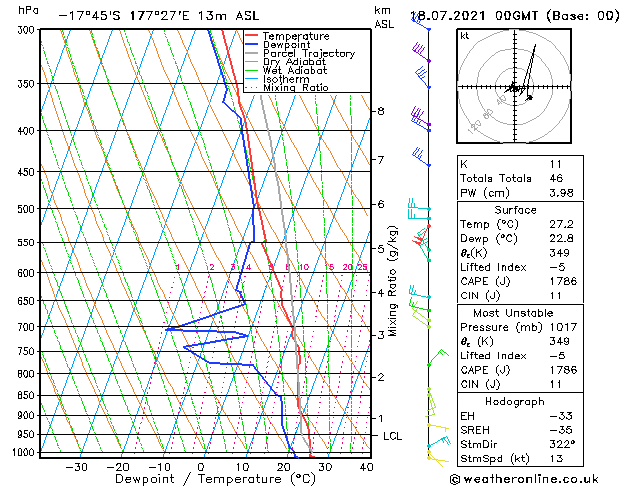Click the 8 km altitude tick label
The height and width of the screenshot is (486, 629).
pos(381,111)
